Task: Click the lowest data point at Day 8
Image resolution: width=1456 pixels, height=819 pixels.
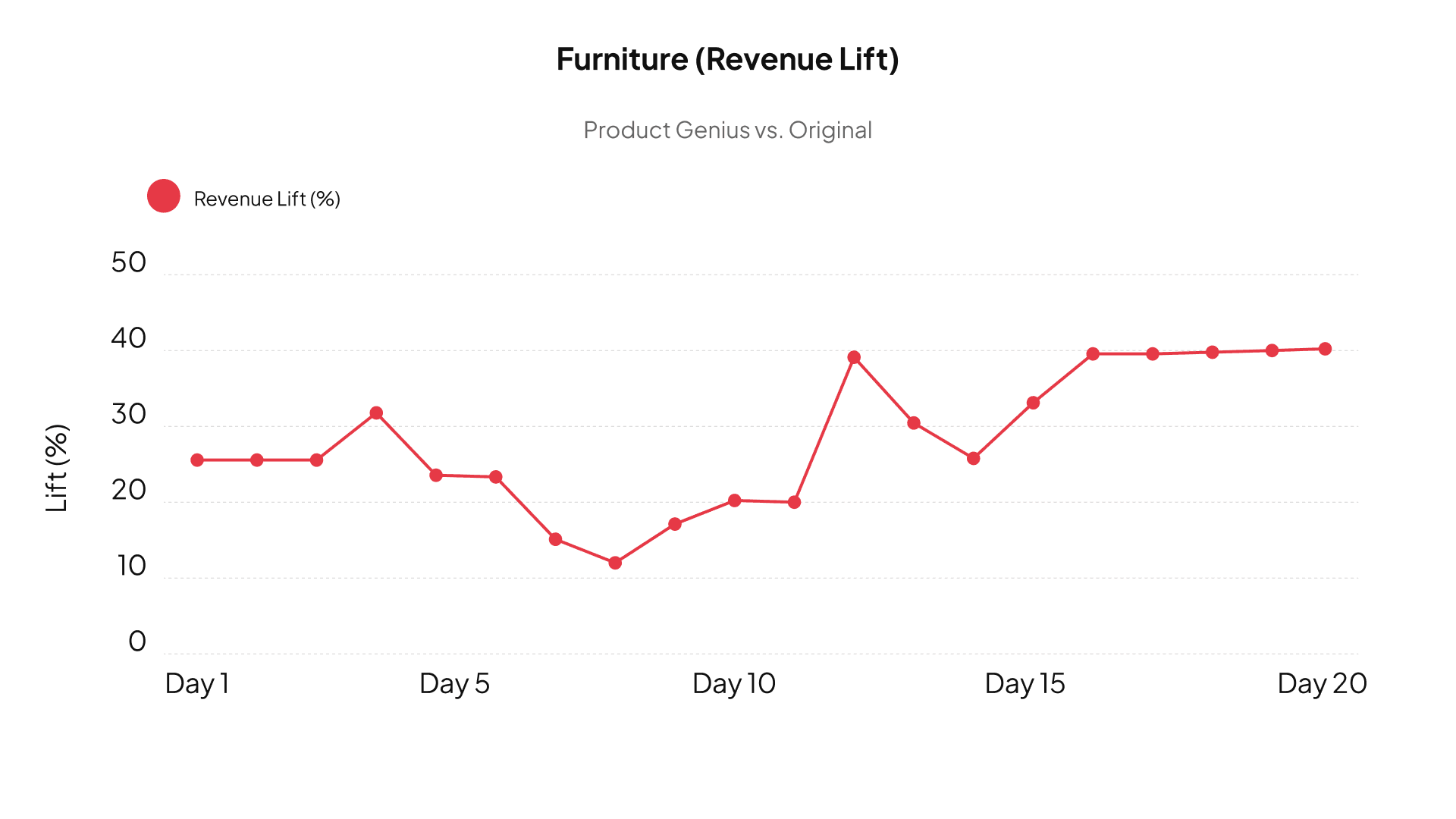Action: pyautogui.click(x=615, y=563)
